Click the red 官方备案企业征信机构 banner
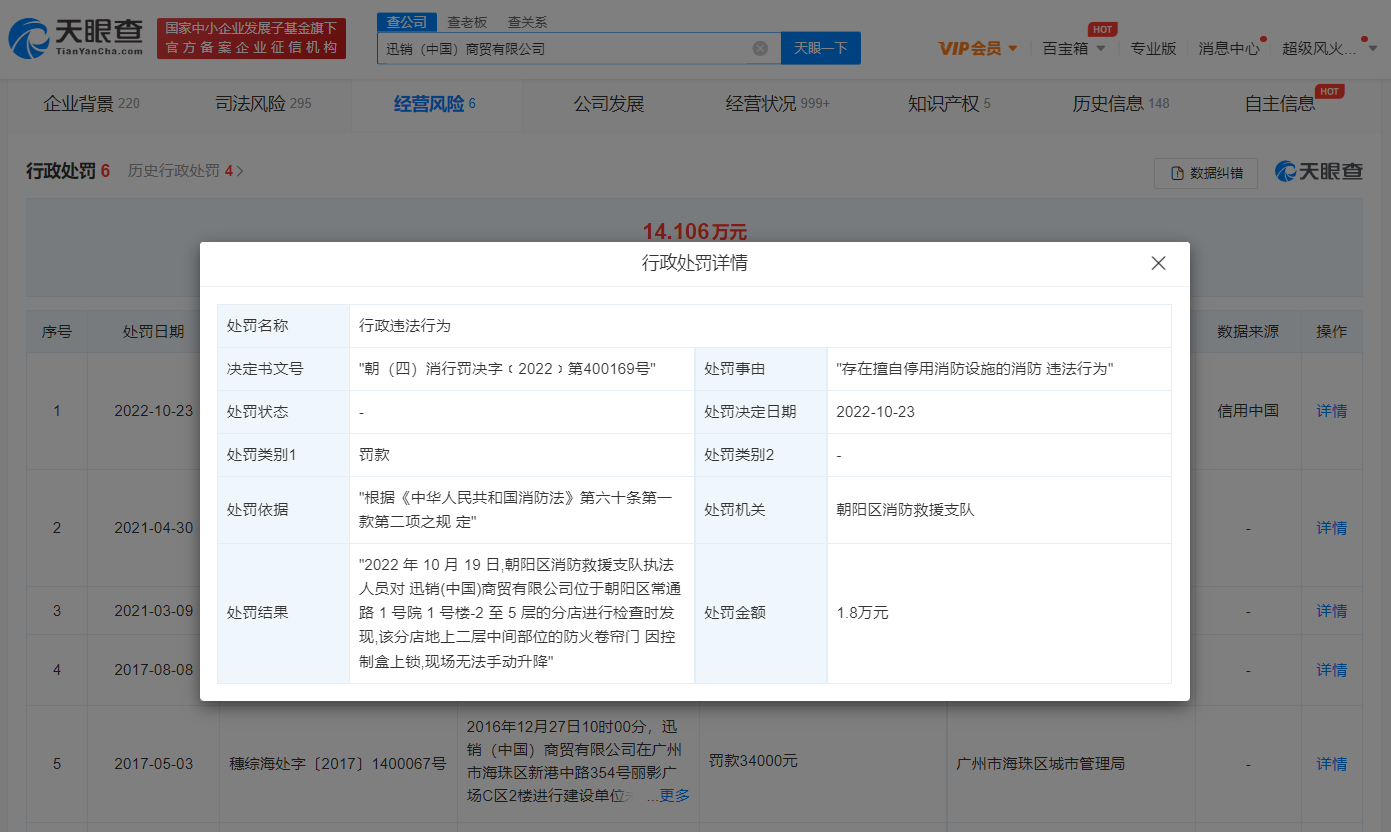This screenshot has height=832, width=1391. point(251,38)
